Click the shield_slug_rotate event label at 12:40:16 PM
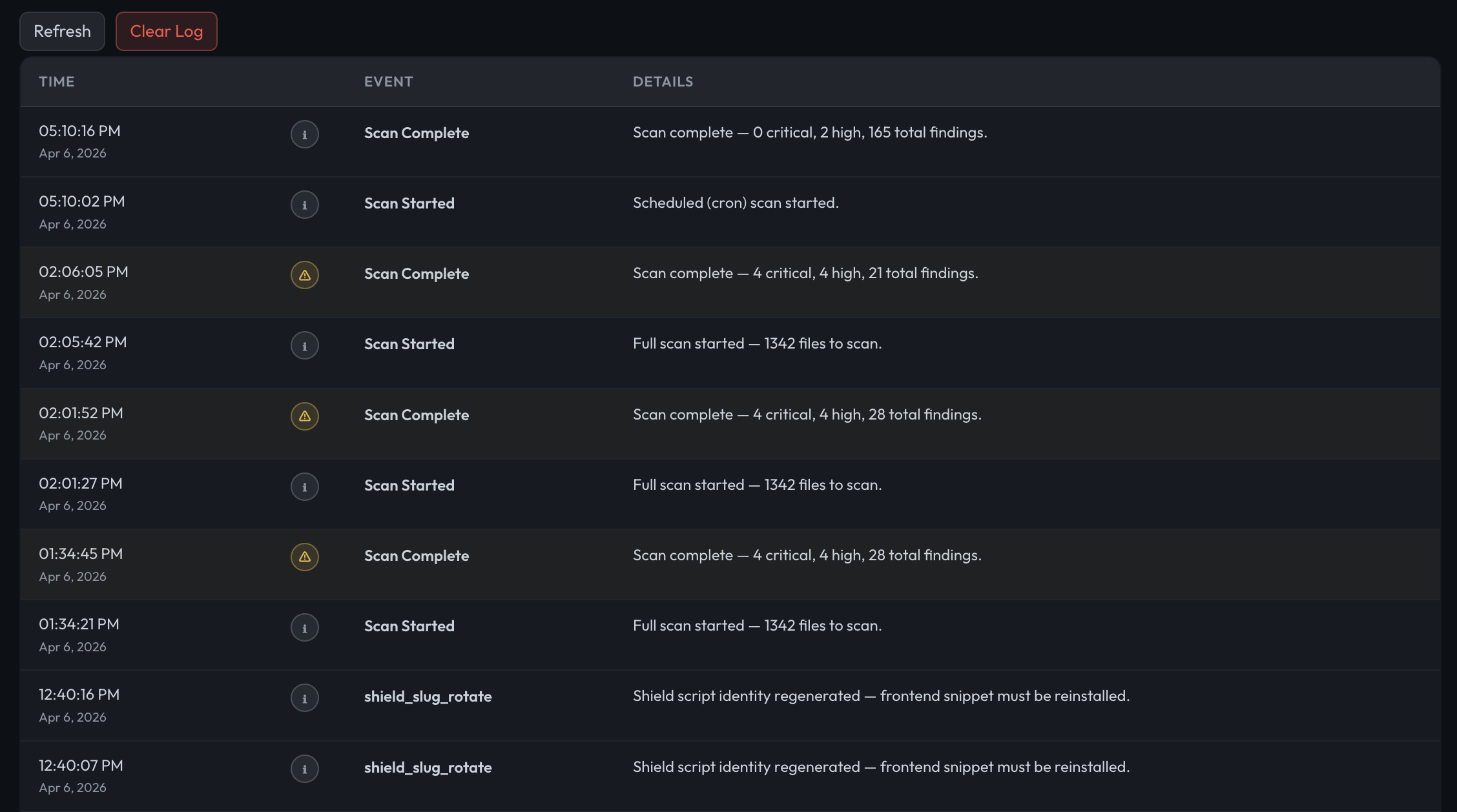The height and width of the screenshot is (812, 1457). (428, 696)
